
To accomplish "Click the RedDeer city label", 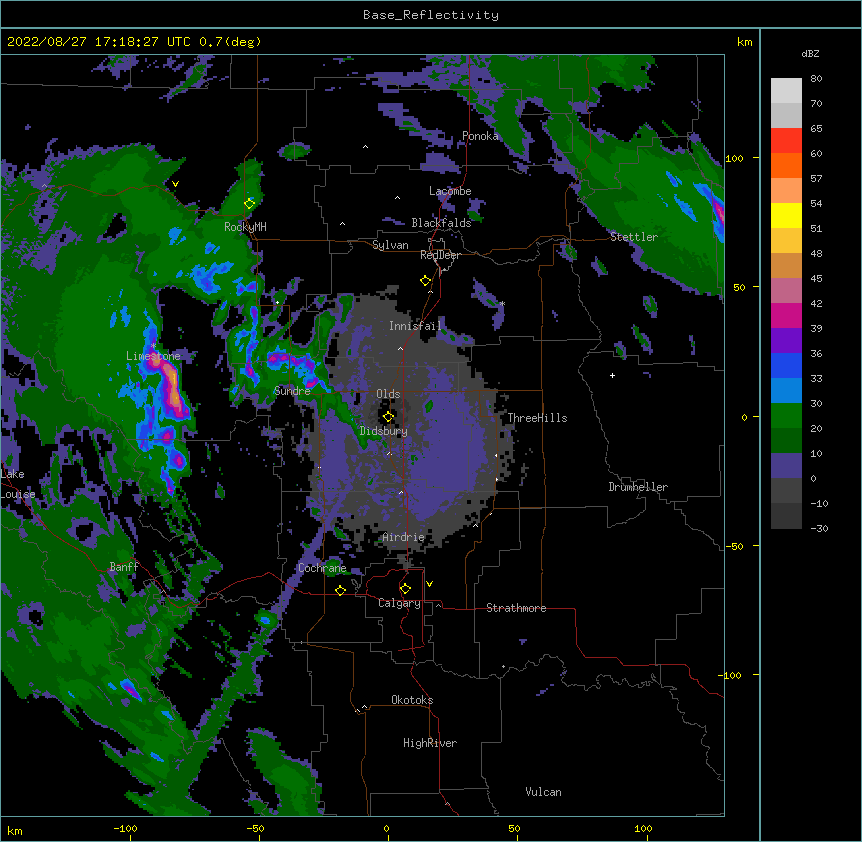I will tap(440, 255).
